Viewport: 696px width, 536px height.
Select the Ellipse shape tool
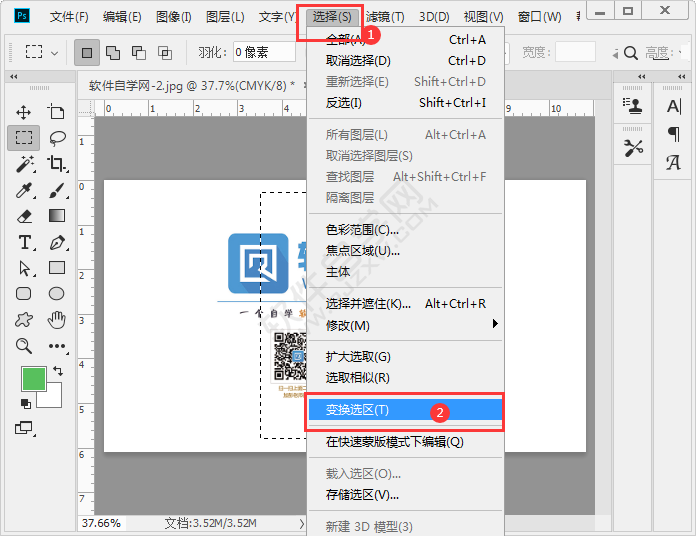[x=56, y=294]
